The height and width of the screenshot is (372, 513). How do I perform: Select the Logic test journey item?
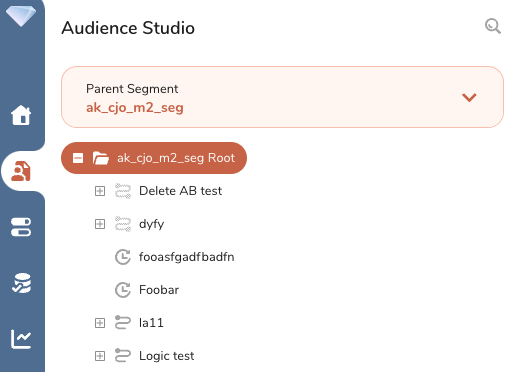tap(167, 356)
